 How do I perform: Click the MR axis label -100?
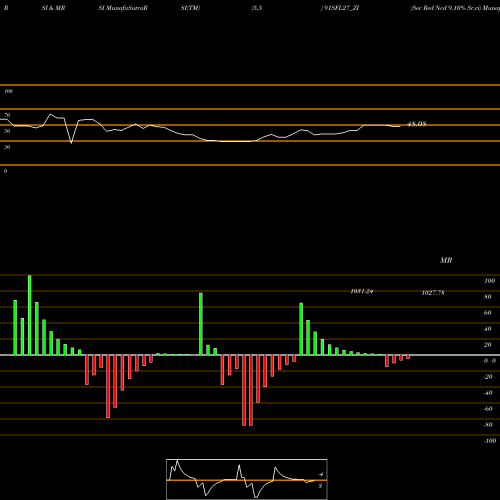click(x=490, y=441)
